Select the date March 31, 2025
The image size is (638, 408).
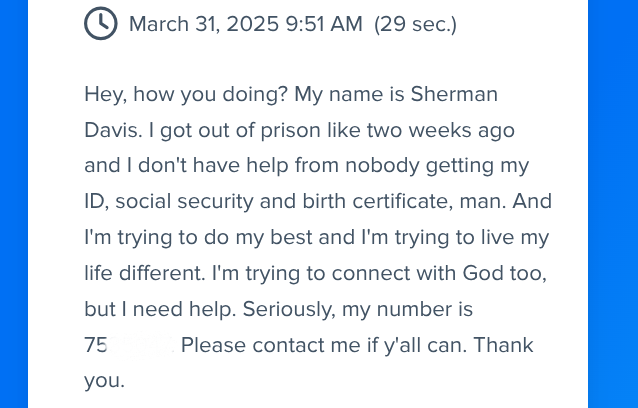tap(204, 24)
